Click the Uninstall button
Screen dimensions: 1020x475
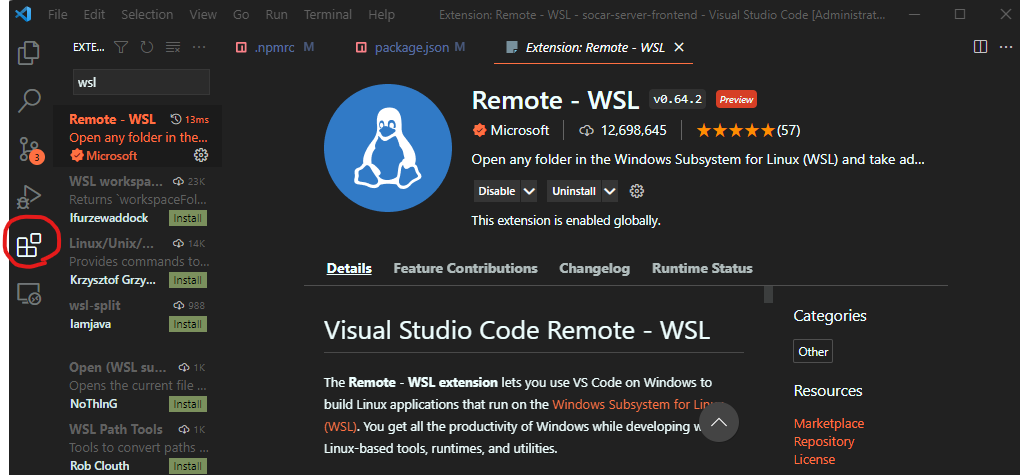[x=574, y=191]
